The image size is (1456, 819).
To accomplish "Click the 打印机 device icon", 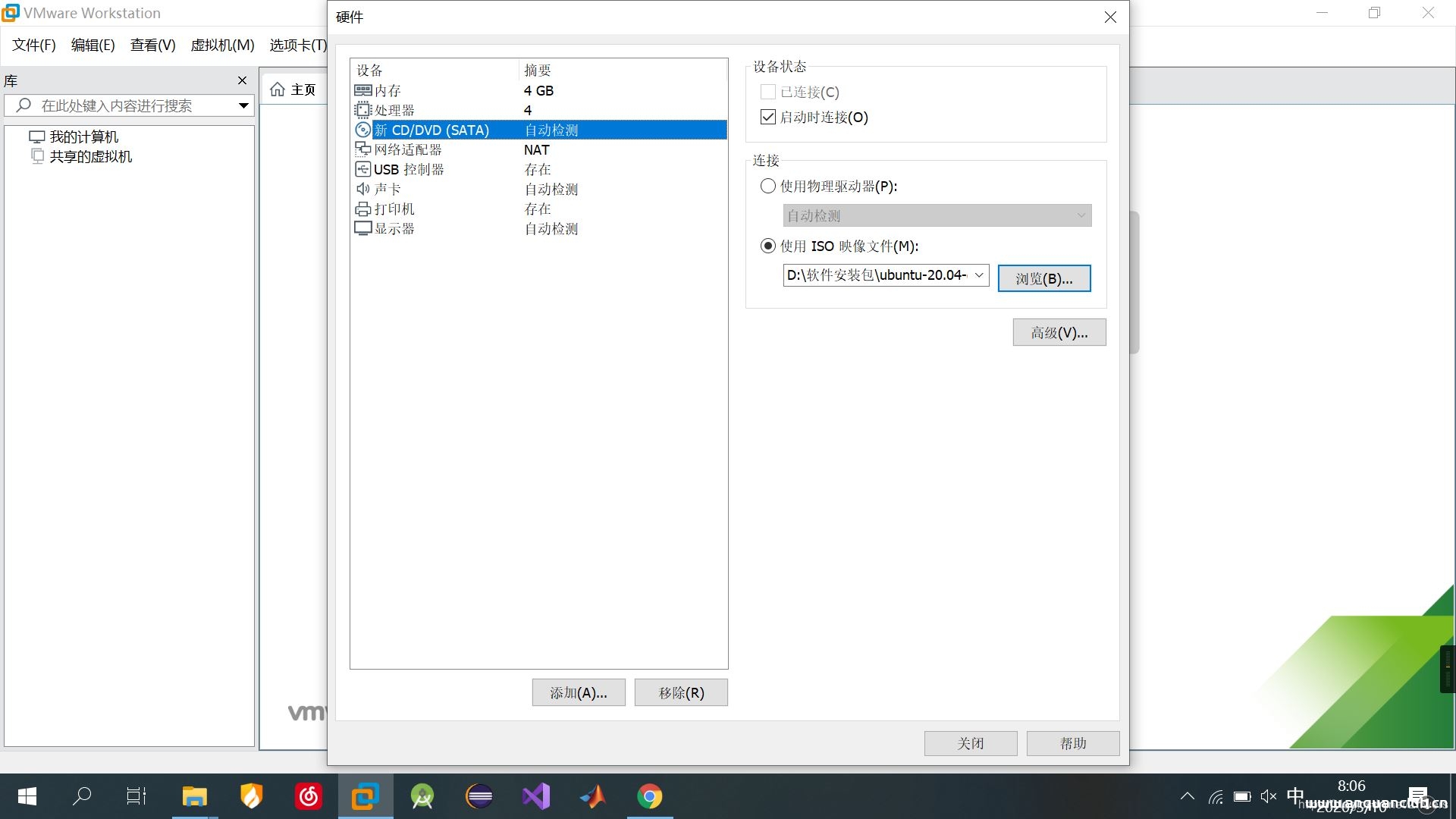I will coord(363,209).
